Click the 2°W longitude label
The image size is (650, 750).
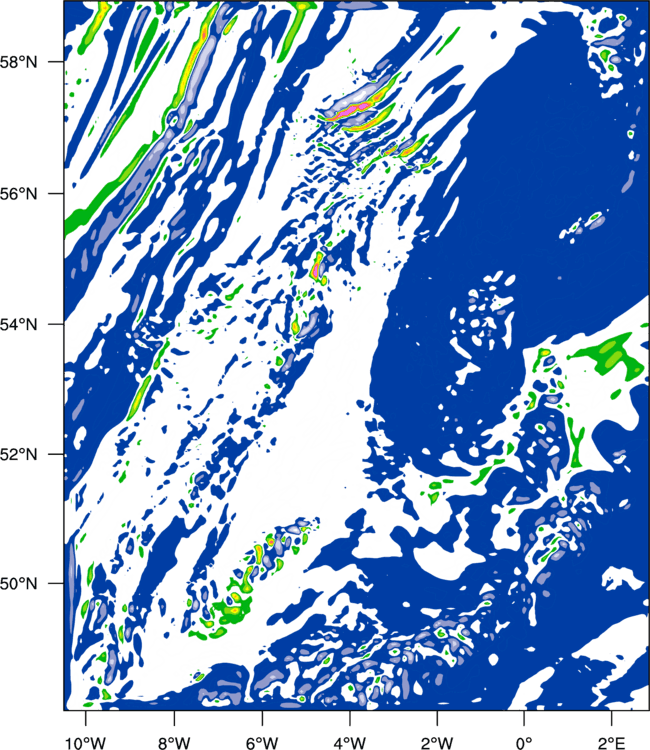(437, 742)
